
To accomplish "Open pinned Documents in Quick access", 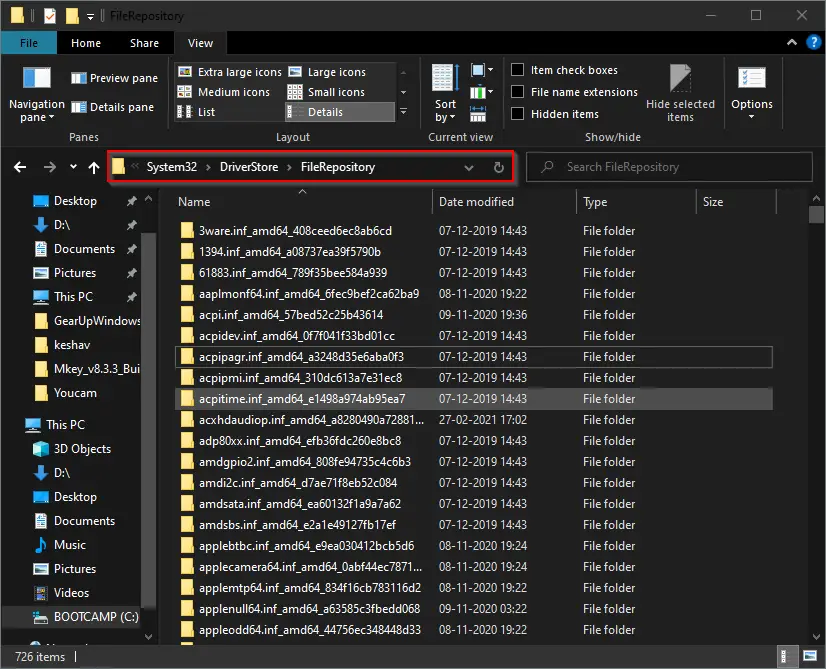I will click(x=84, y=249).
